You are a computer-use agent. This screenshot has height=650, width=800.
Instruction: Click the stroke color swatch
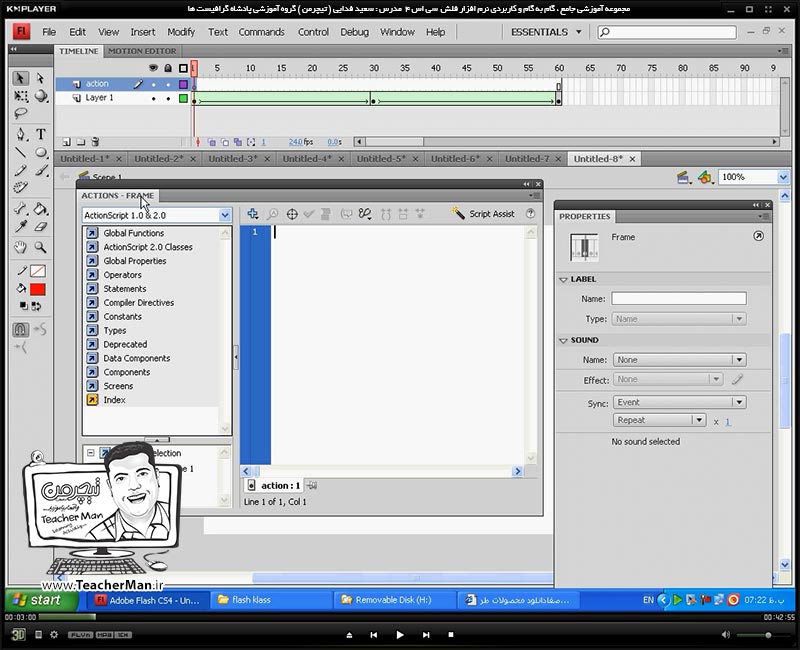point(38,271)
